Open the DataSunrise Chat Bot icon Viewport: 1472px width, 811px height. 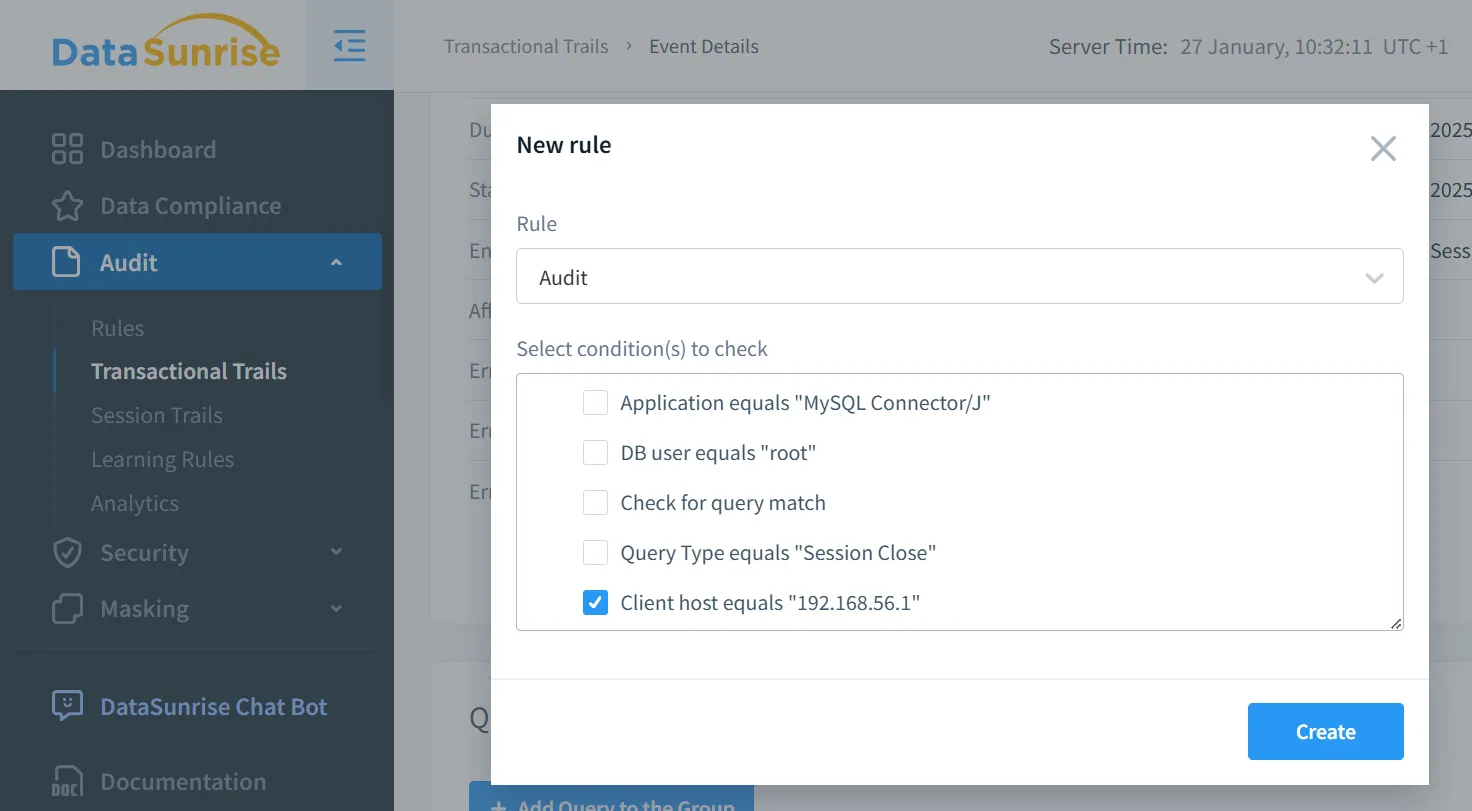67,706
